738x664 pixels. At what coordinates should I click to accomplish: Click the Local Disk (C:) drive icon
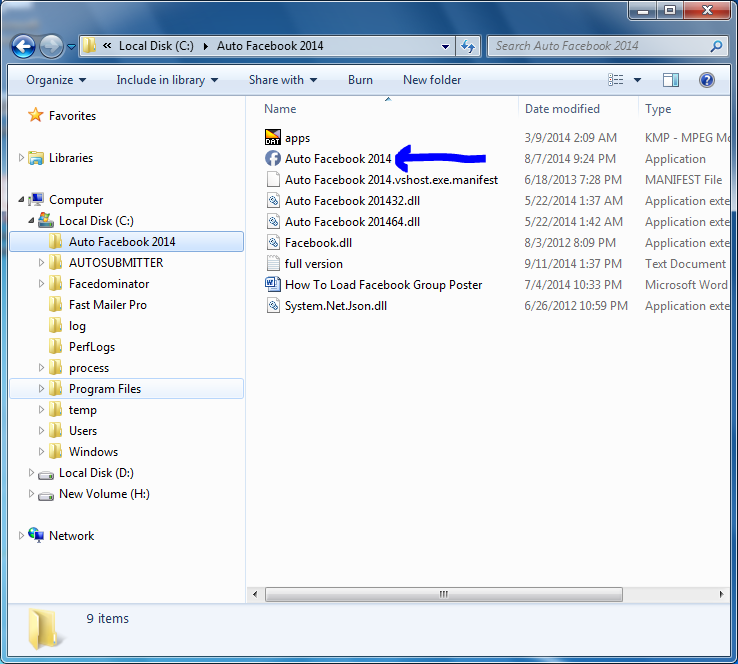point(46,220)
